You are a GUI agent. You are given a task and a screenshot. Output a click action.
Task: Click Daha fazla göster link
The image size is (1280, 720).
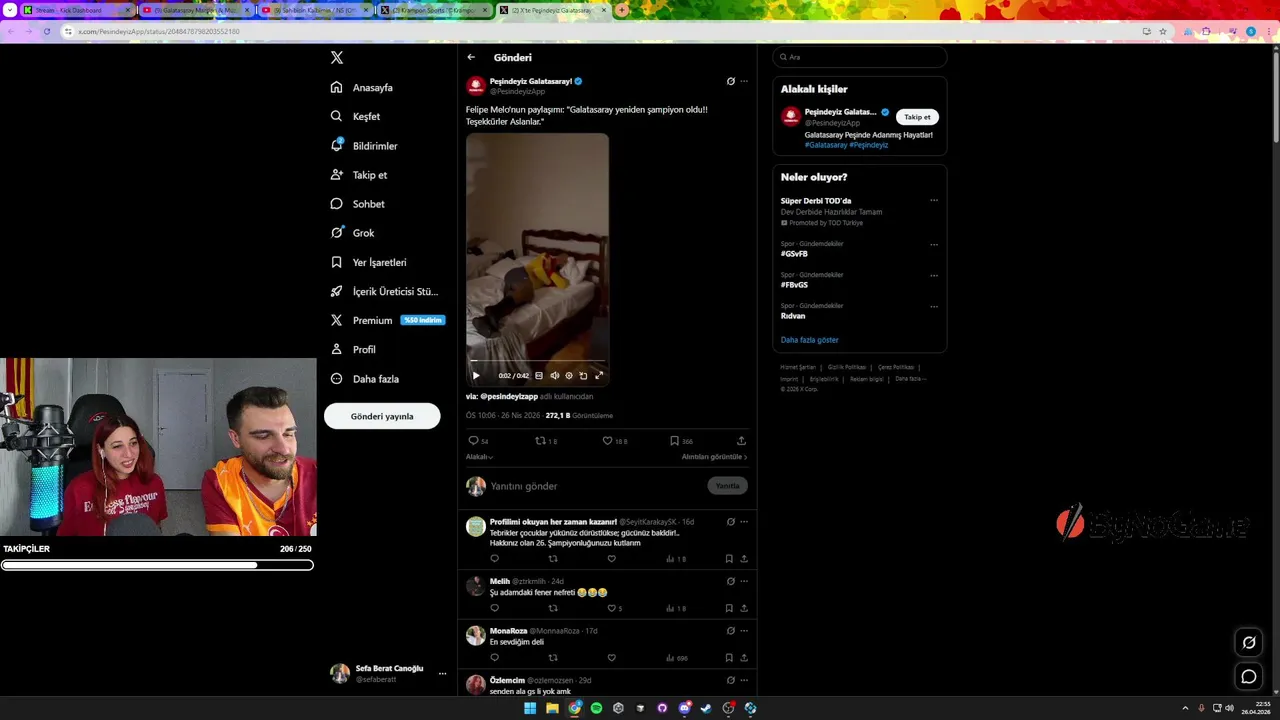click(810, 340)
